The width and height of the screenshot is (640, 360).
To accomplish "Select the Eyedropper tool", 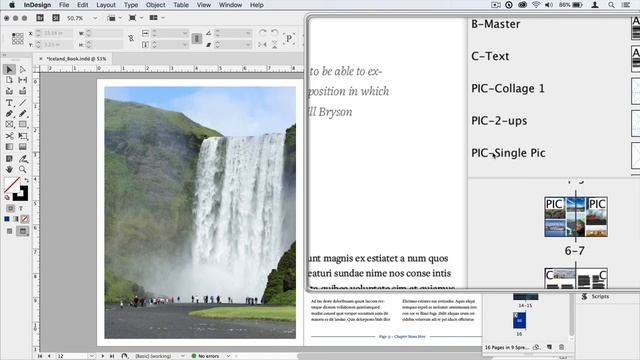I will click(x=23, y=158).
